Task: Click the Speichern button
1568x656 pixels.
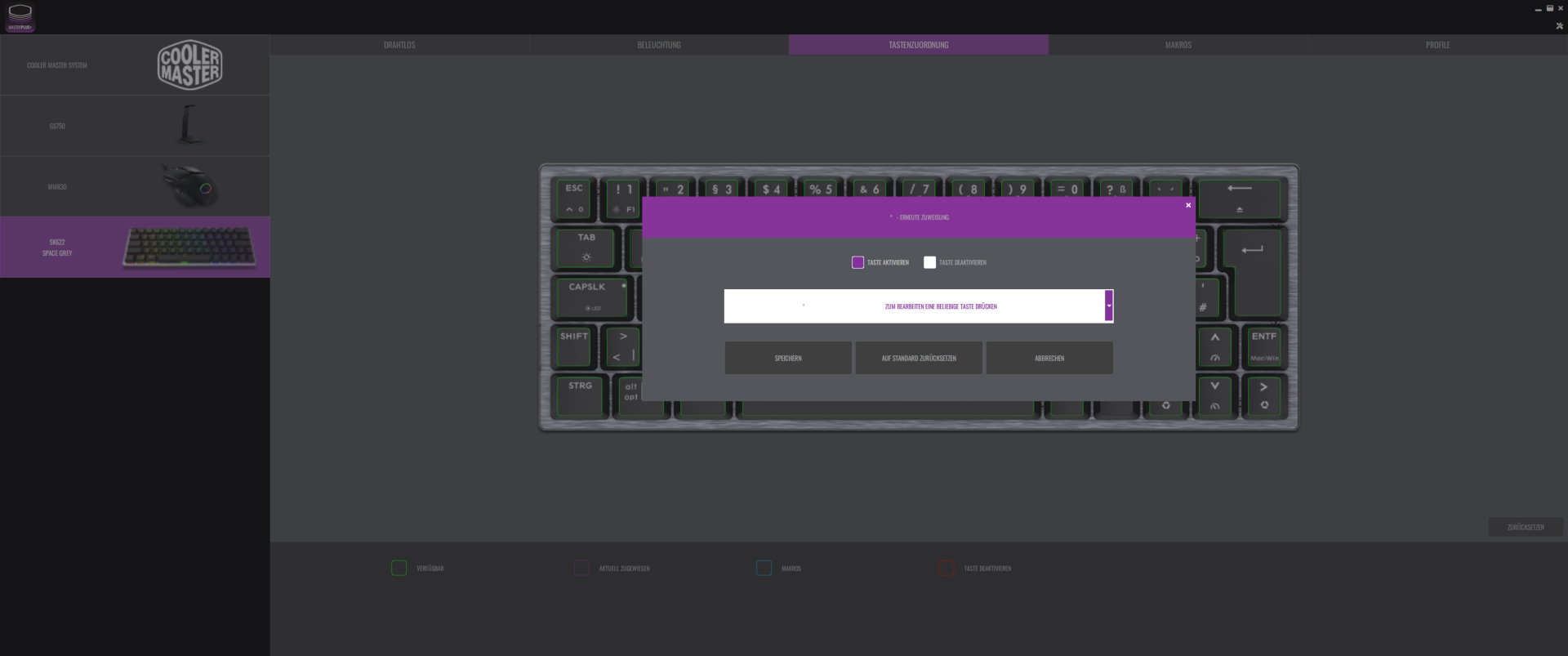Action: (x=788, y=358)
